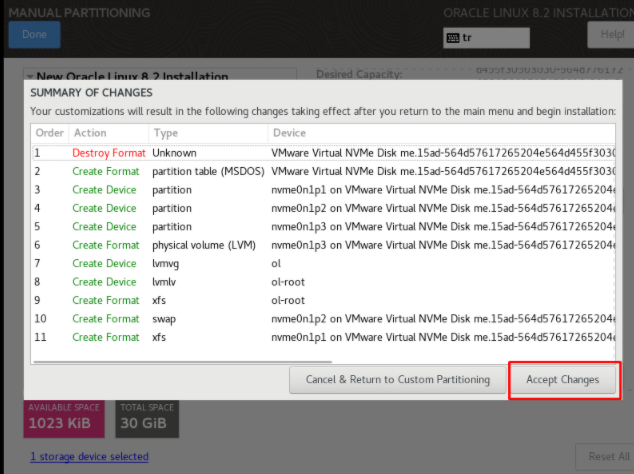Image resolution: width=634 pixels, height=474 pixels.
Task: Click the horizontal scrollbar under the changes list
Action: 183,362
